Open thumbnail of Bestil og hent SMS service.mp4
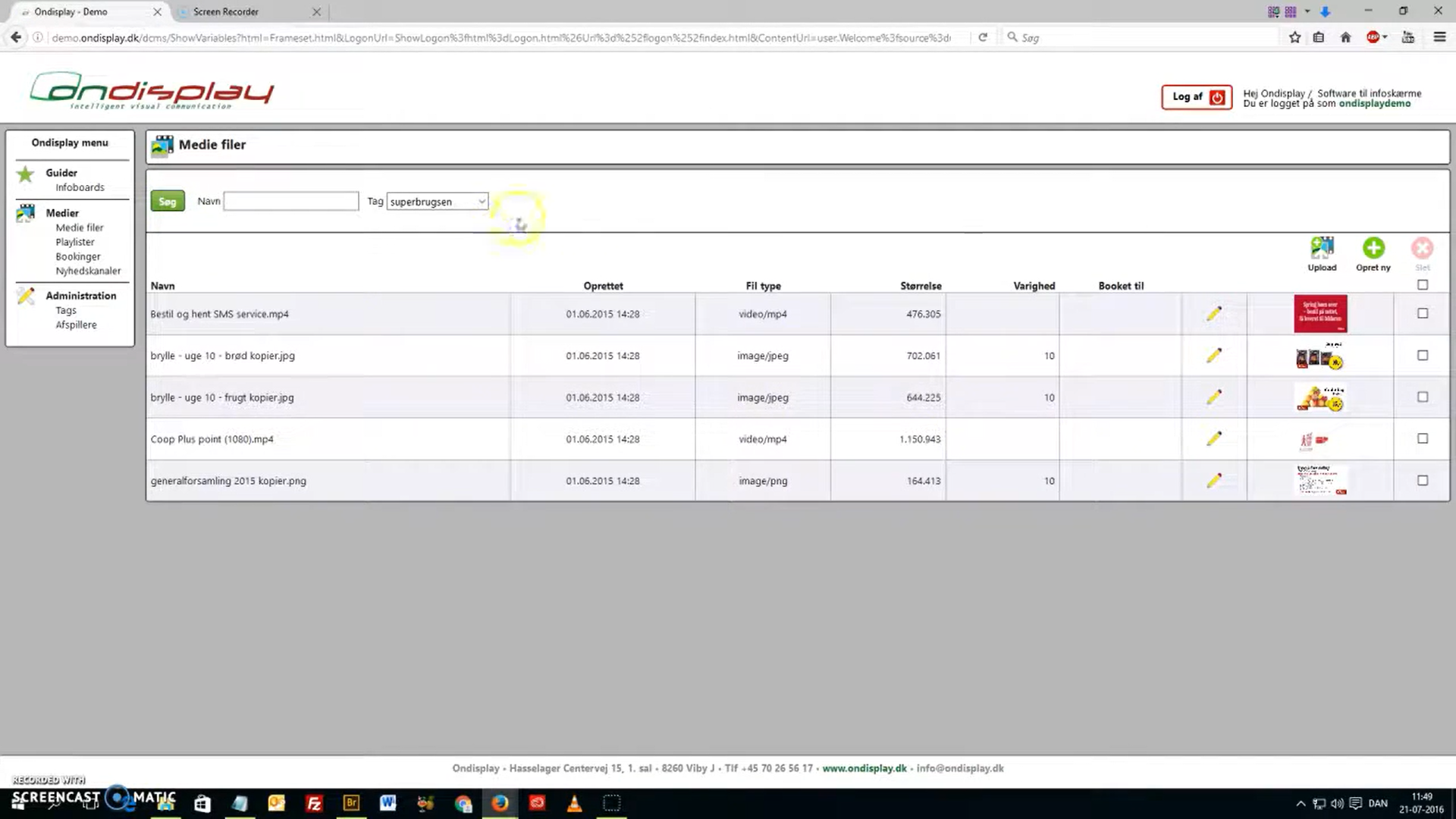 [x=1320, y=314]
